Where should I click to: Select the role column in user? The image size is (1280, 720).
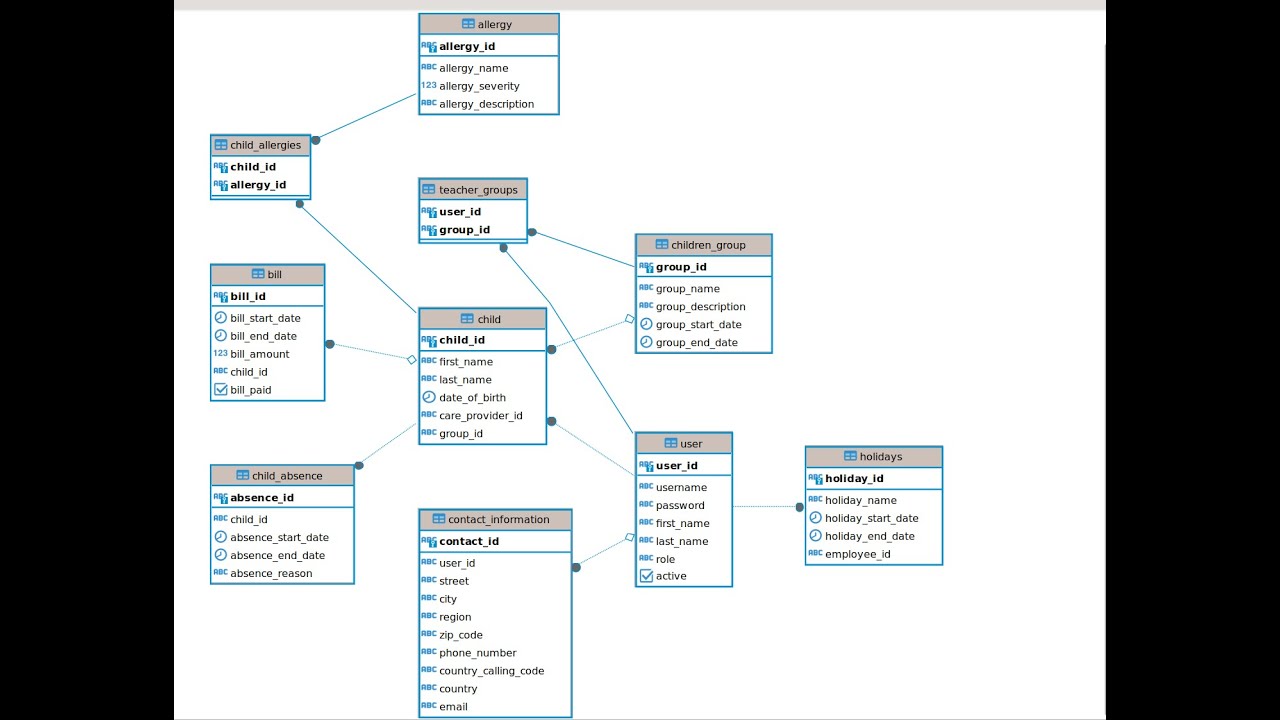(x=666, y=560)
